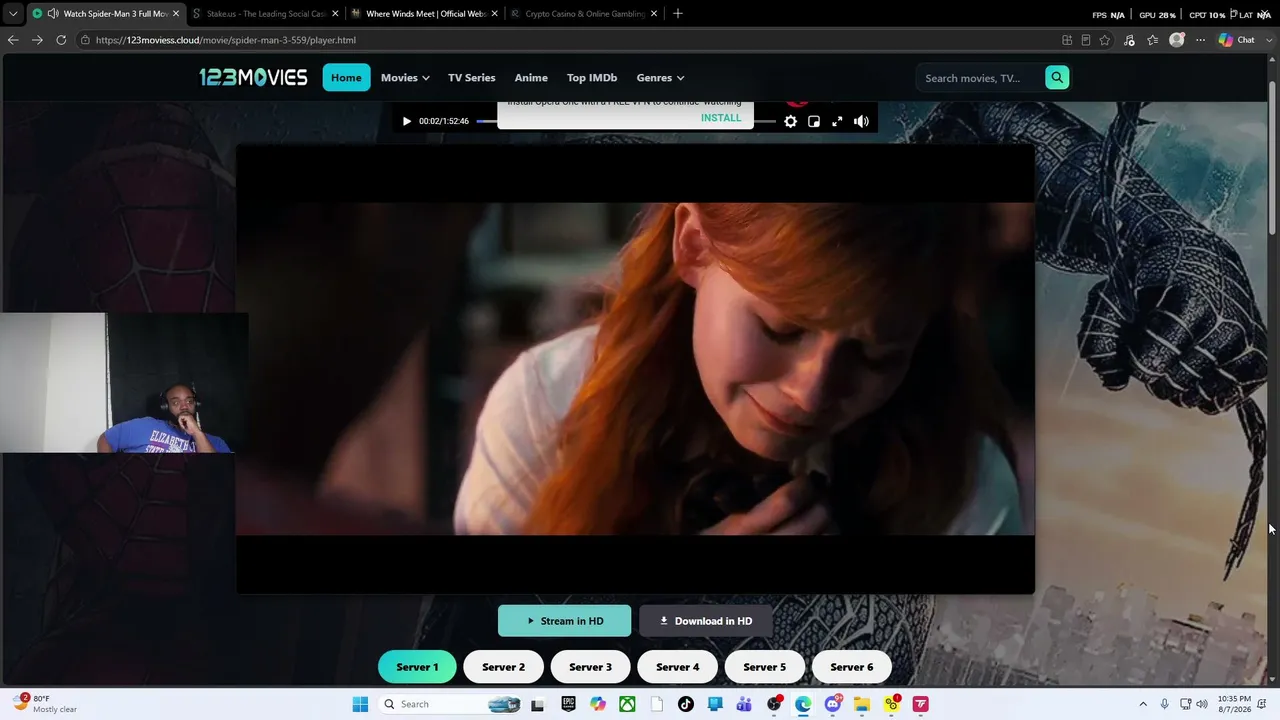Mute audio on the Spider-Man tab
This screenshot has width=1280, height=720.
tap(53, 14)
